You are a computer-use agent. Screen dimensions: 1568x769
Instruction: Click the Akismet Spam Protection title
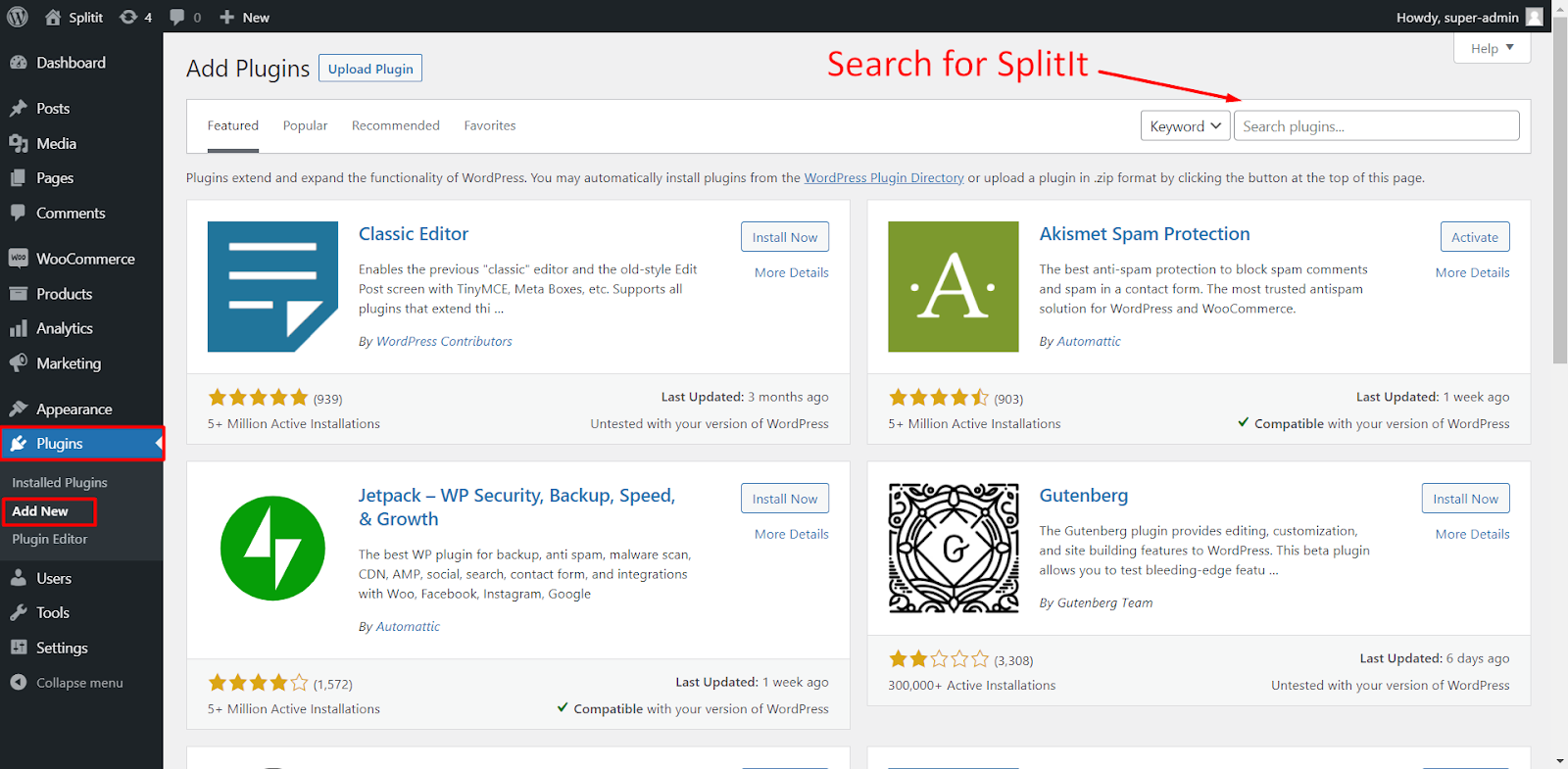pos(1145,234)
